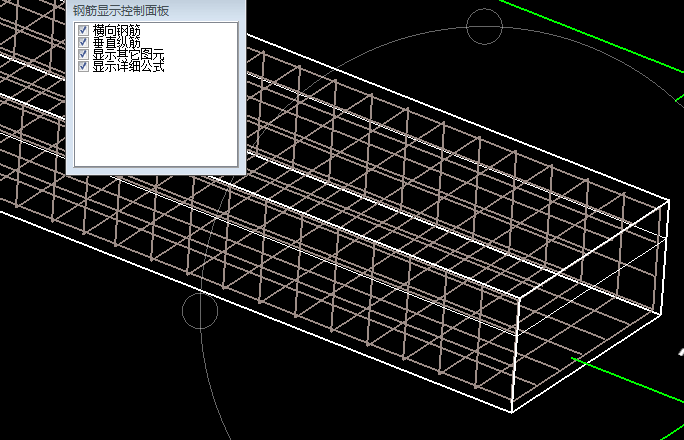
Task: Toggle the 显示详细公式 checkbox
Action: tap(83, 66)
